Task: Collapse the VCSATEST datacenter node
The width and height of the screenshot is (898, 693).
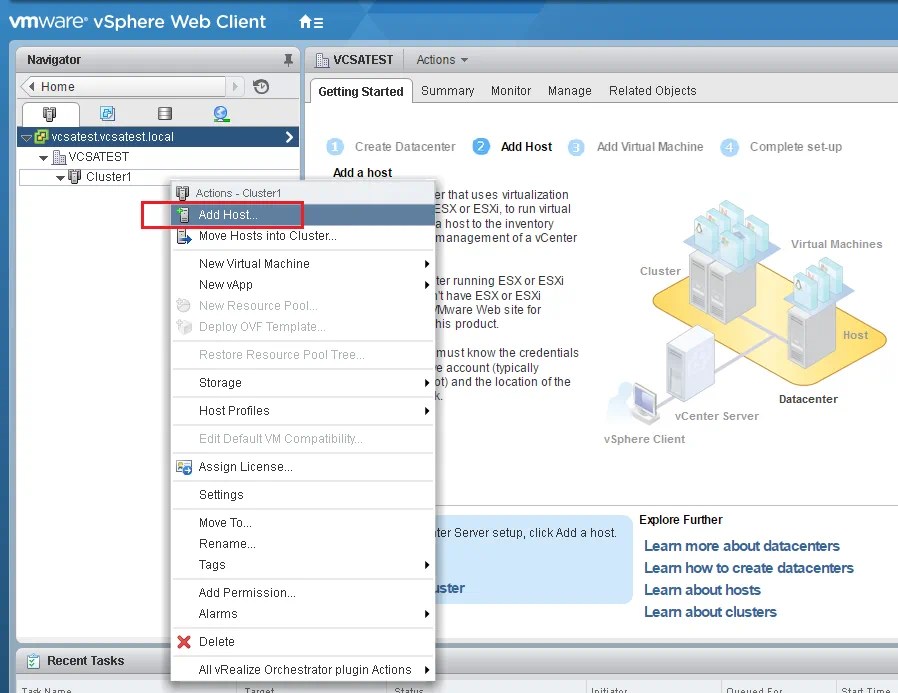Action: pos(42,157)
